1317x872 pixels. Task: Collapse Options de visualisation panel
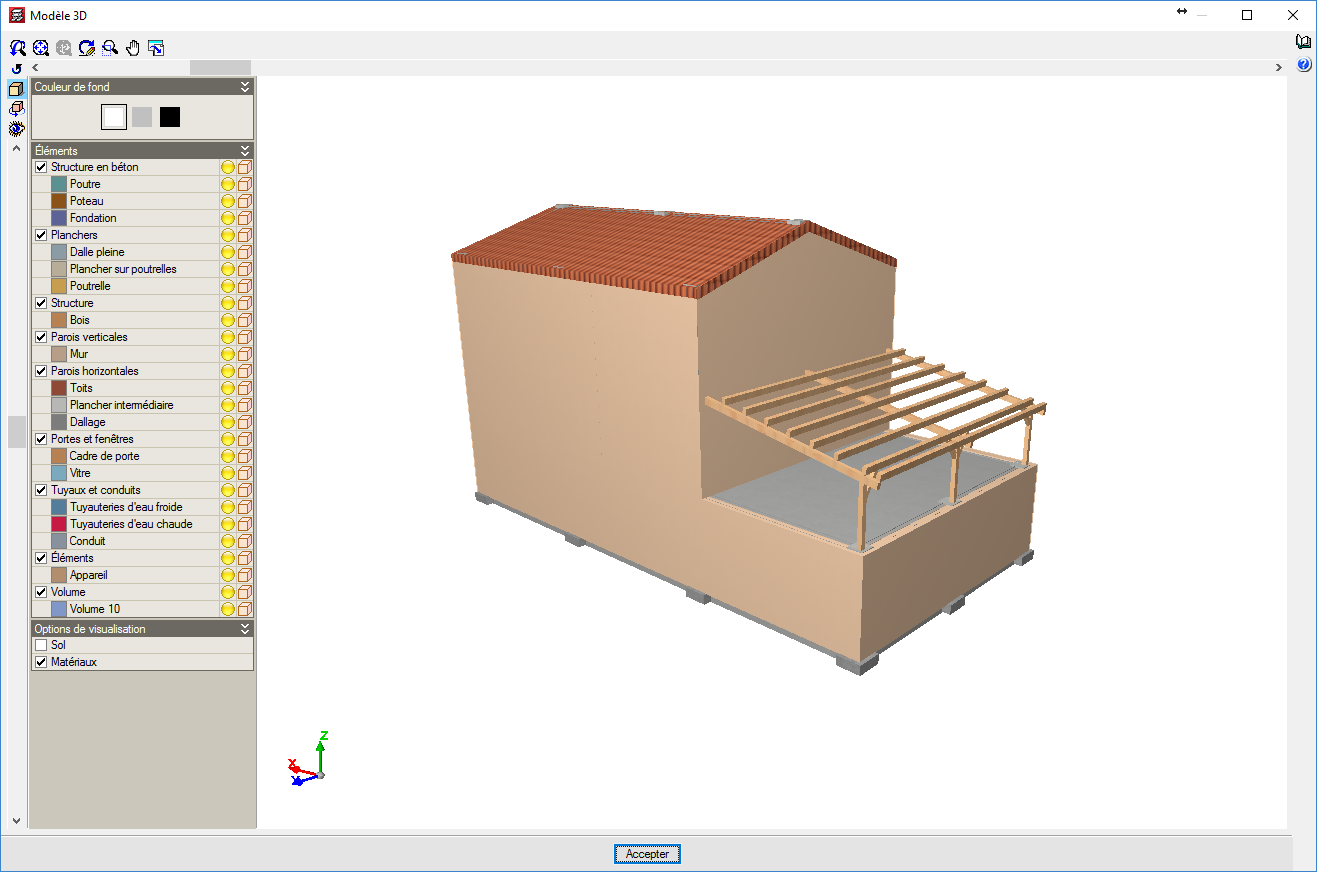pyautogui.click(x=245, y=629)
